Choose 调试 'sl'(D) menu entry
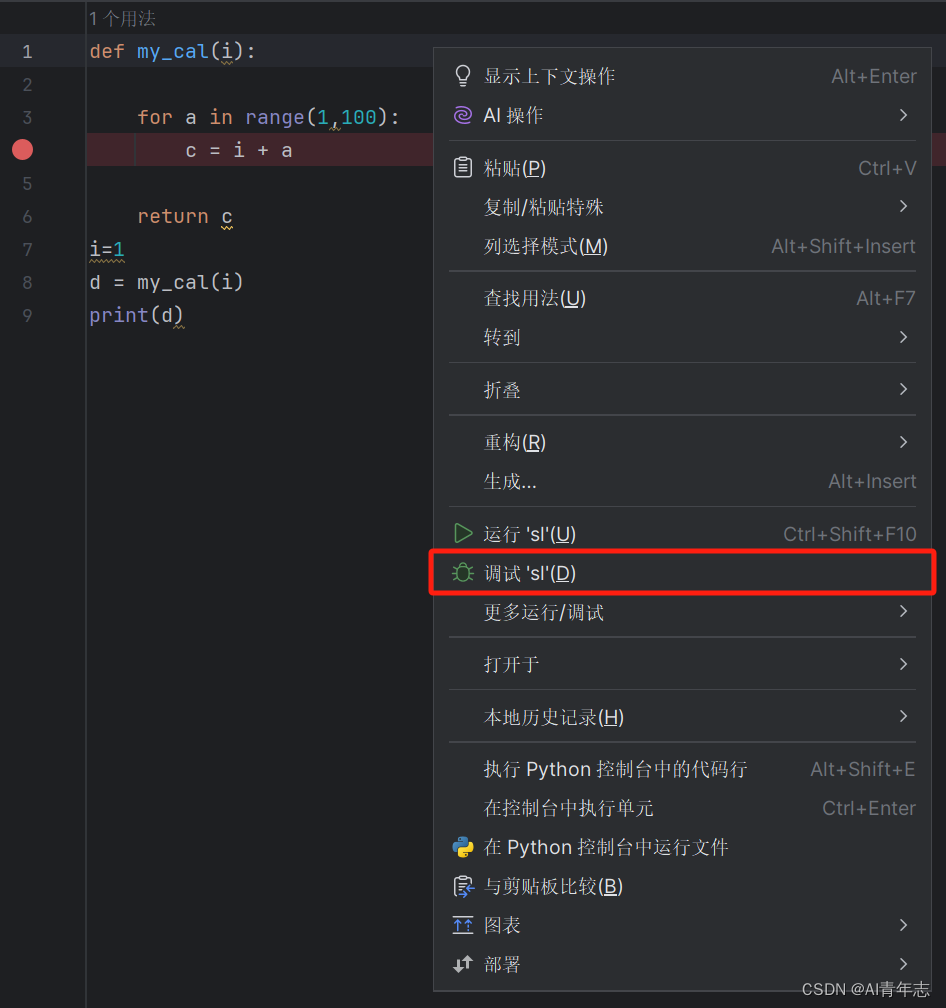The width and height of the screenshot is (946, 1008). (683, 573)
